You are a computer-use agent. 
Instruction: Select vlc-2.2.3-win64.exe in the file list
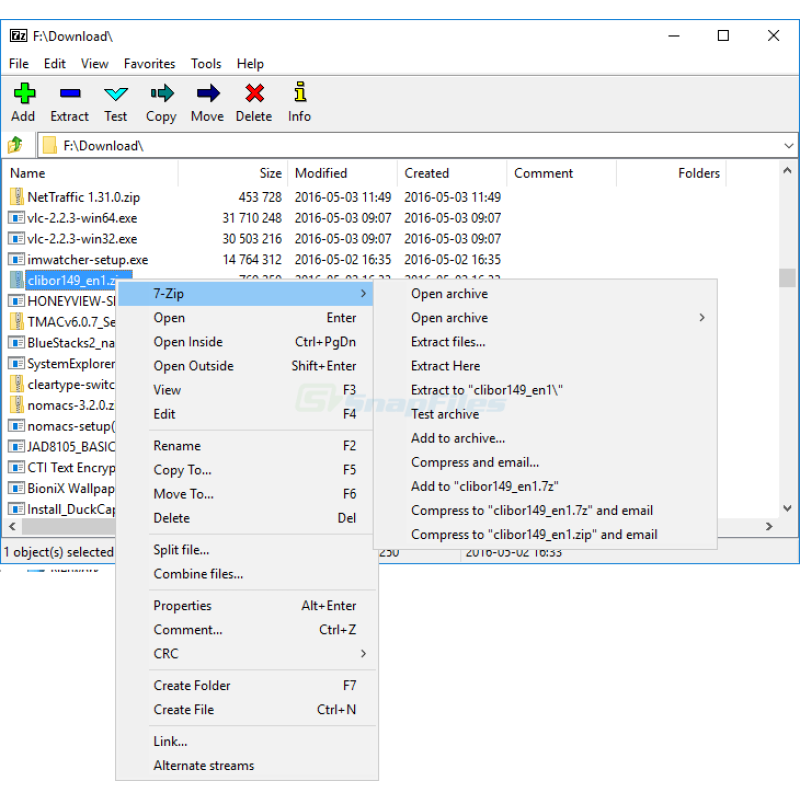pyautogui.click(x=82, y=218)
